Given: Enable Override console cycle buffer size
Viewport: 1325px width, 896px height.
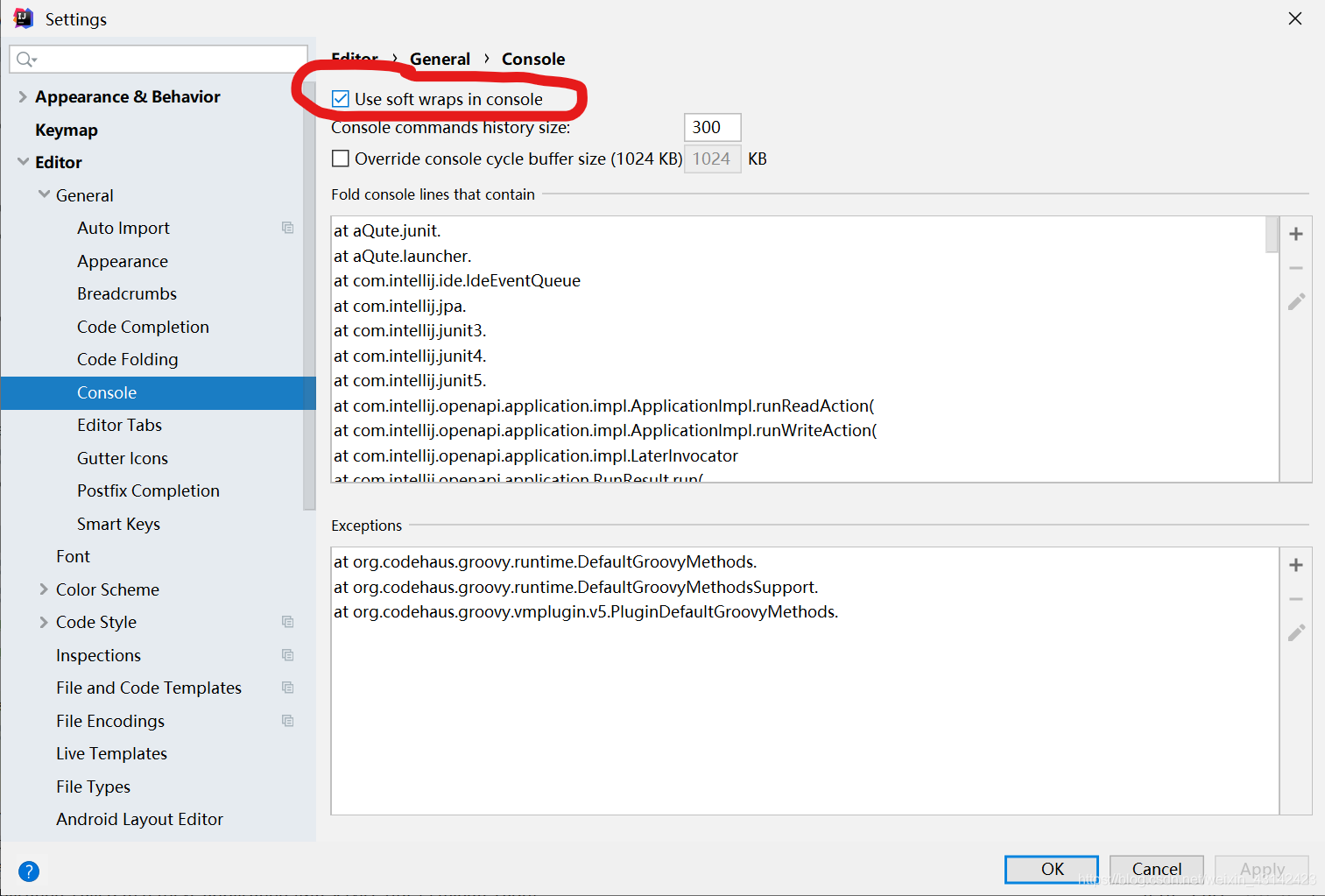Looking at the screenshot, I should (x=341, y=159).
